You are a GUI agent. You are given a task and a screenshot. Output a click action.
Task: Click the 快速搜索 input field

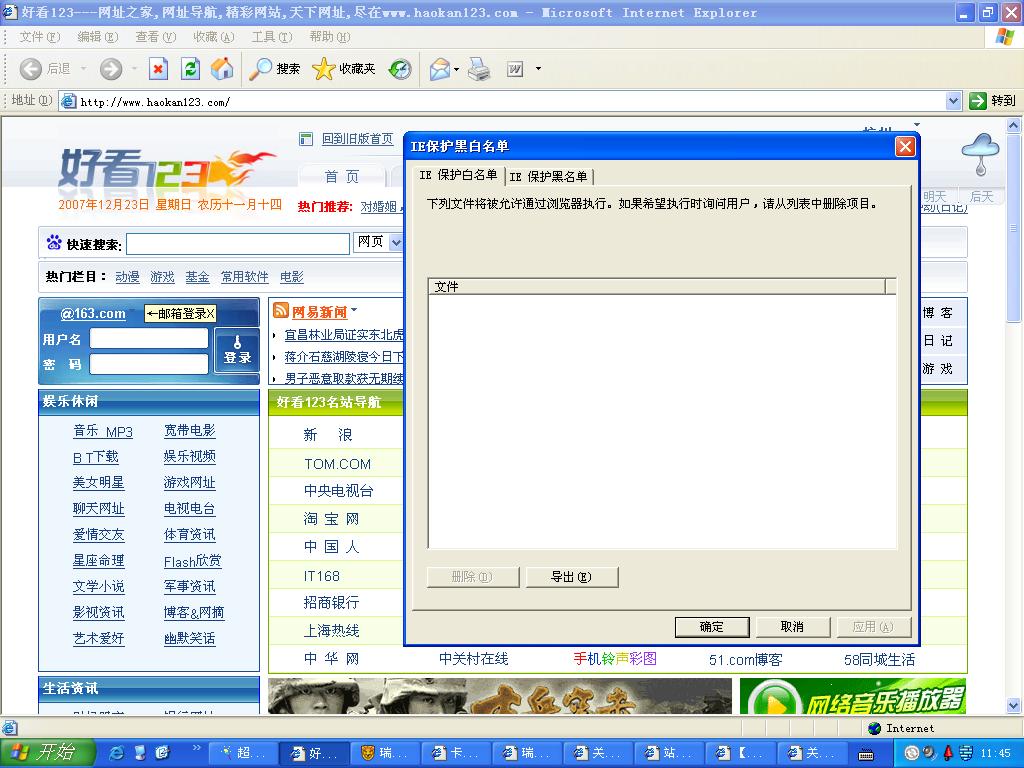point(238,244)
